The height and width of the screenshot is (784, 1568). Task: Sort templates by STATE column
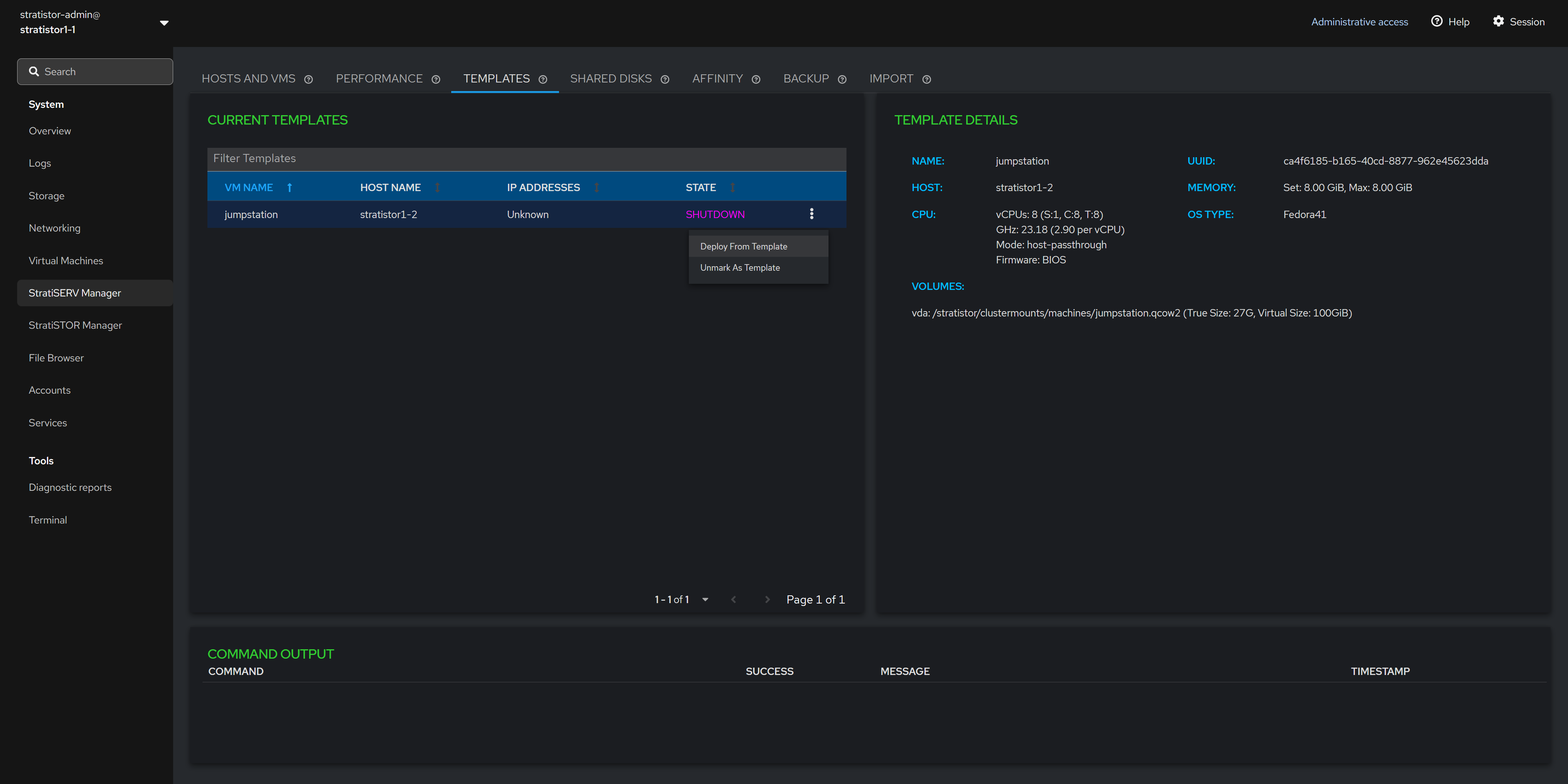point(732,187)
